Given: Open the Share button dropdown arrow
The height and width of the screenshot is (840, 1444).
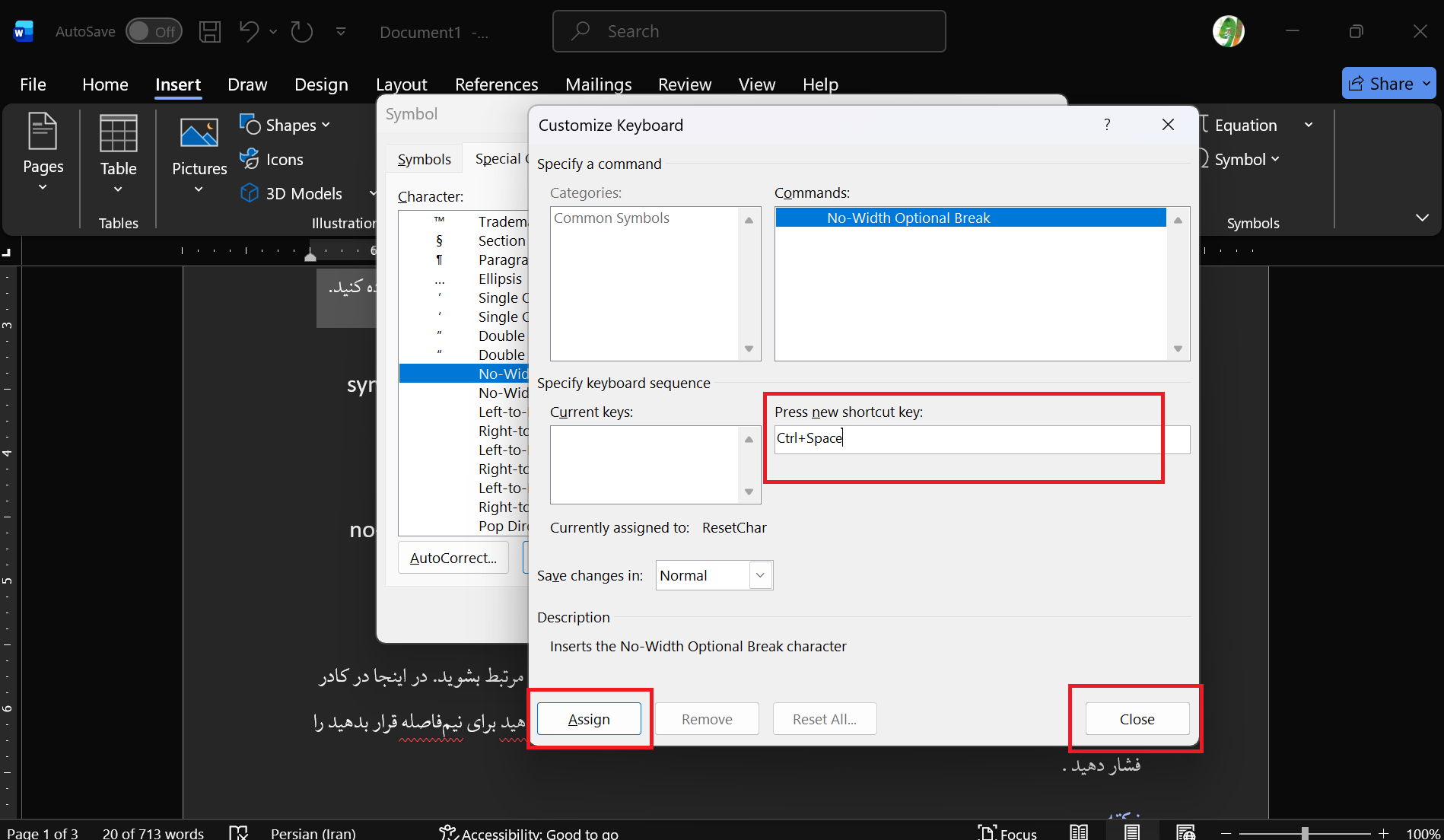Looking at the screenshot, I should [x=1426, y=84].
